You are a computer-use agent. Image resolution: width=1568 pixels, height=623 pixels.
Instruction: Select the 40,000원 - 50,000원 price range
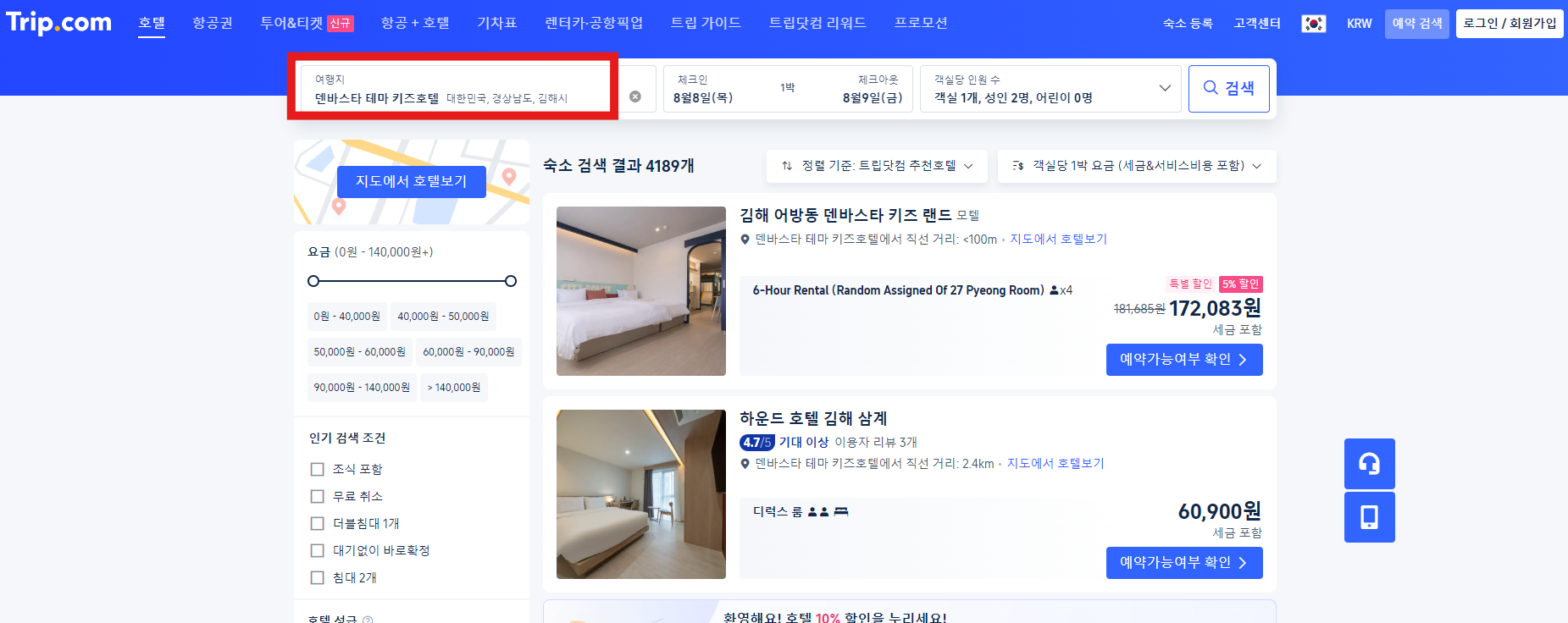(x=443, y=317)
